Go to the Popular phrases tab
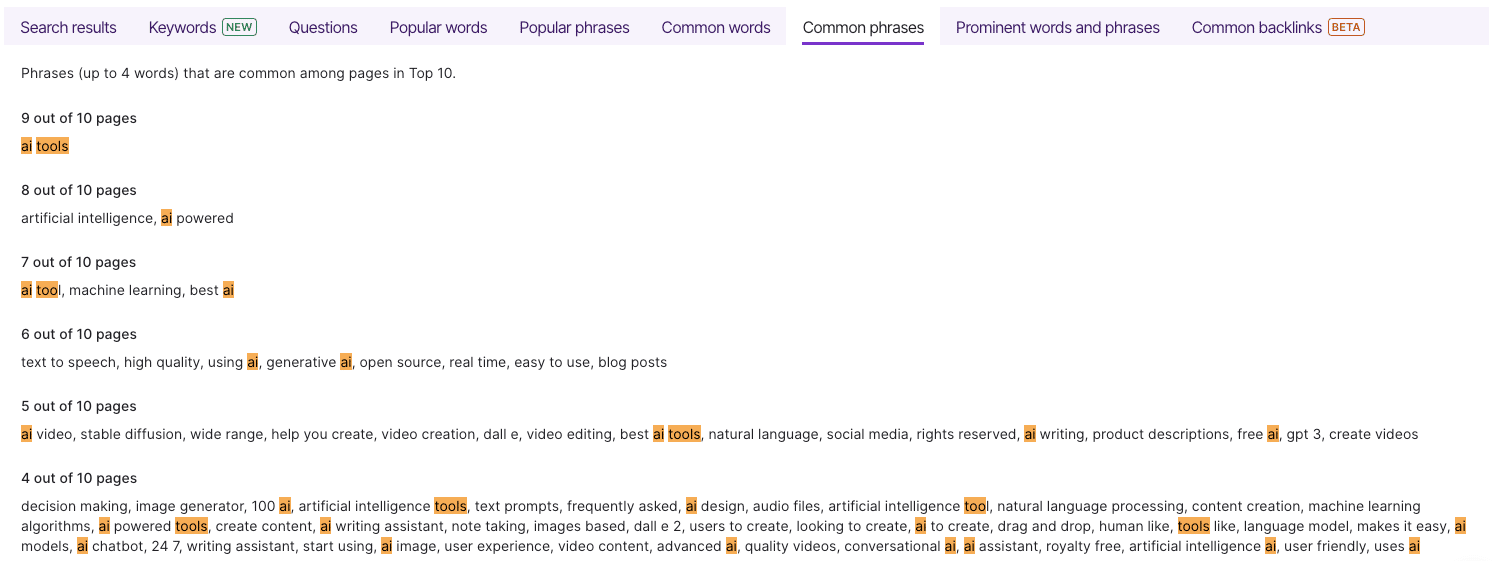Screen dimensions: 1497x561 574,27
